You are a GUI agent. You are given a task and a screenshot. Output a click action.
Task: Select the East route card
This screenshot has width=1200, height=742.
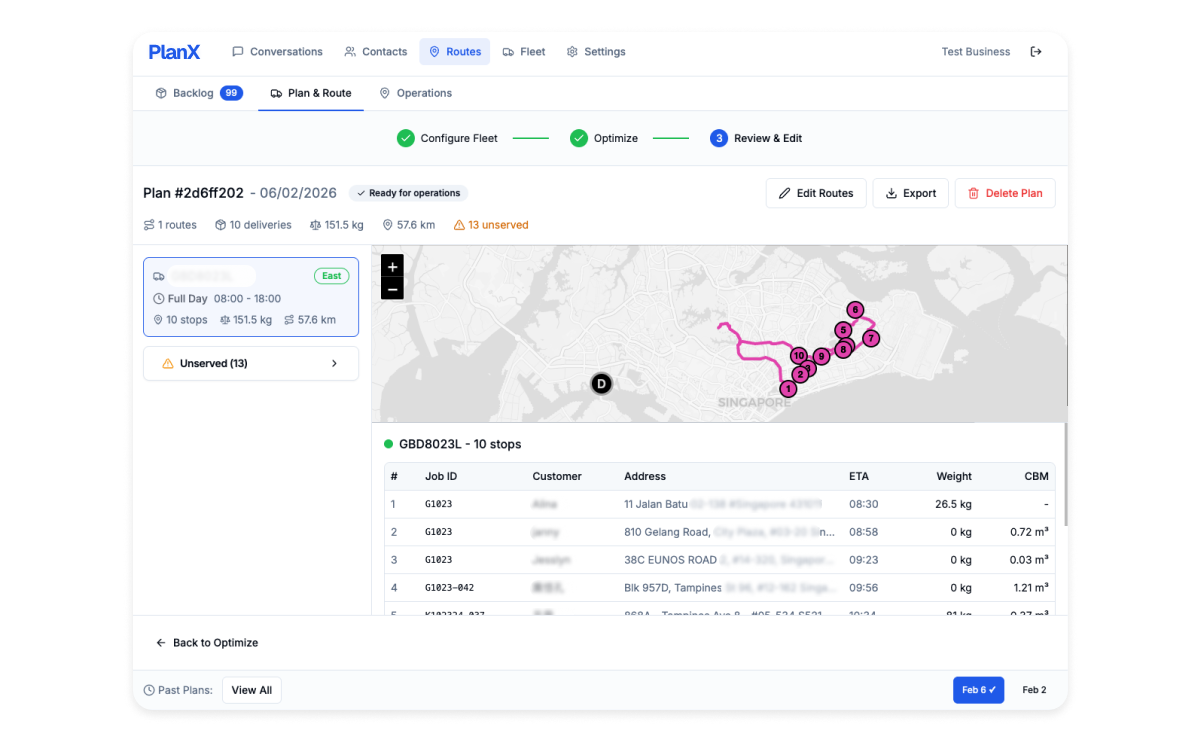pyautogui.click(x=251, y=297)
